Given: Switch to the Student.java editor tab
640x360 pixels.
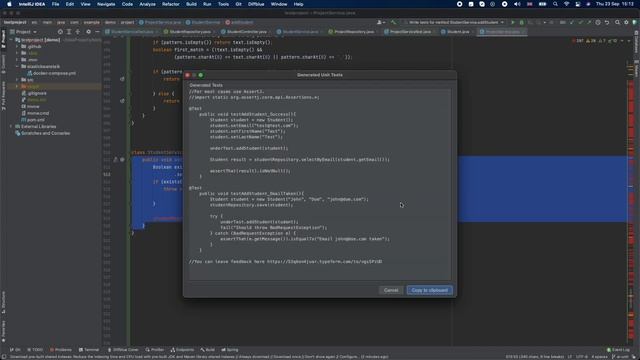Looking at the screenshot, I should [458, 32].
